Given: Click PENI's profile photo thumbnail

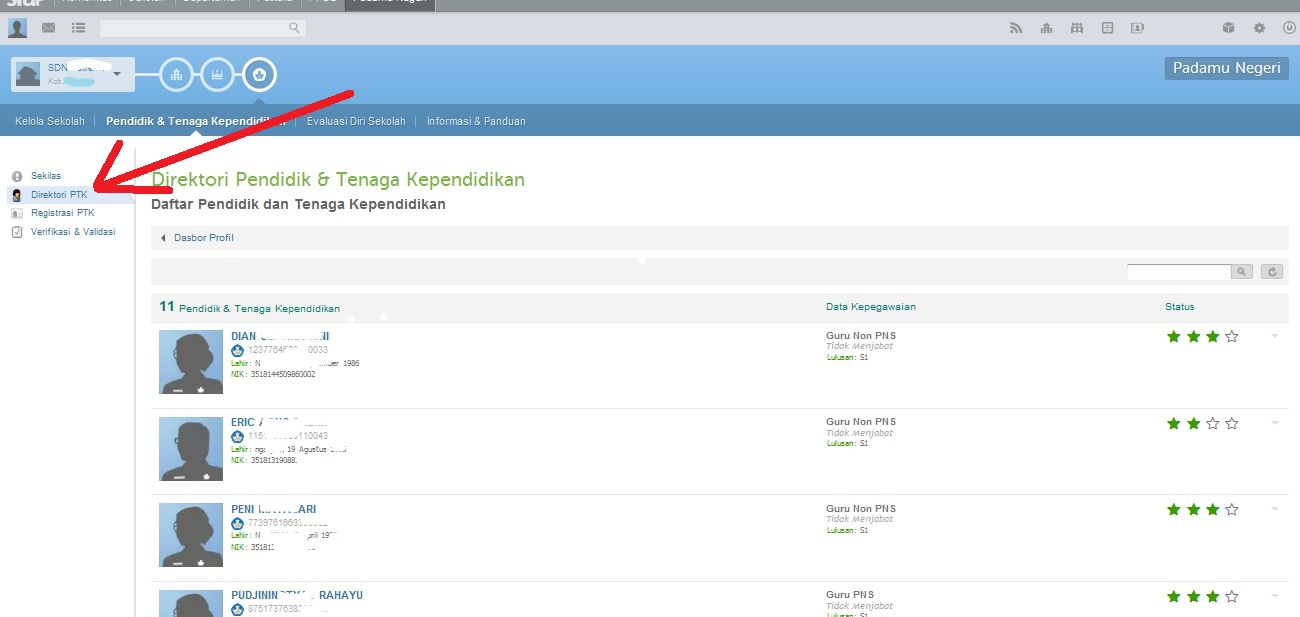Looking at the screenshot, I should [191, 535].
